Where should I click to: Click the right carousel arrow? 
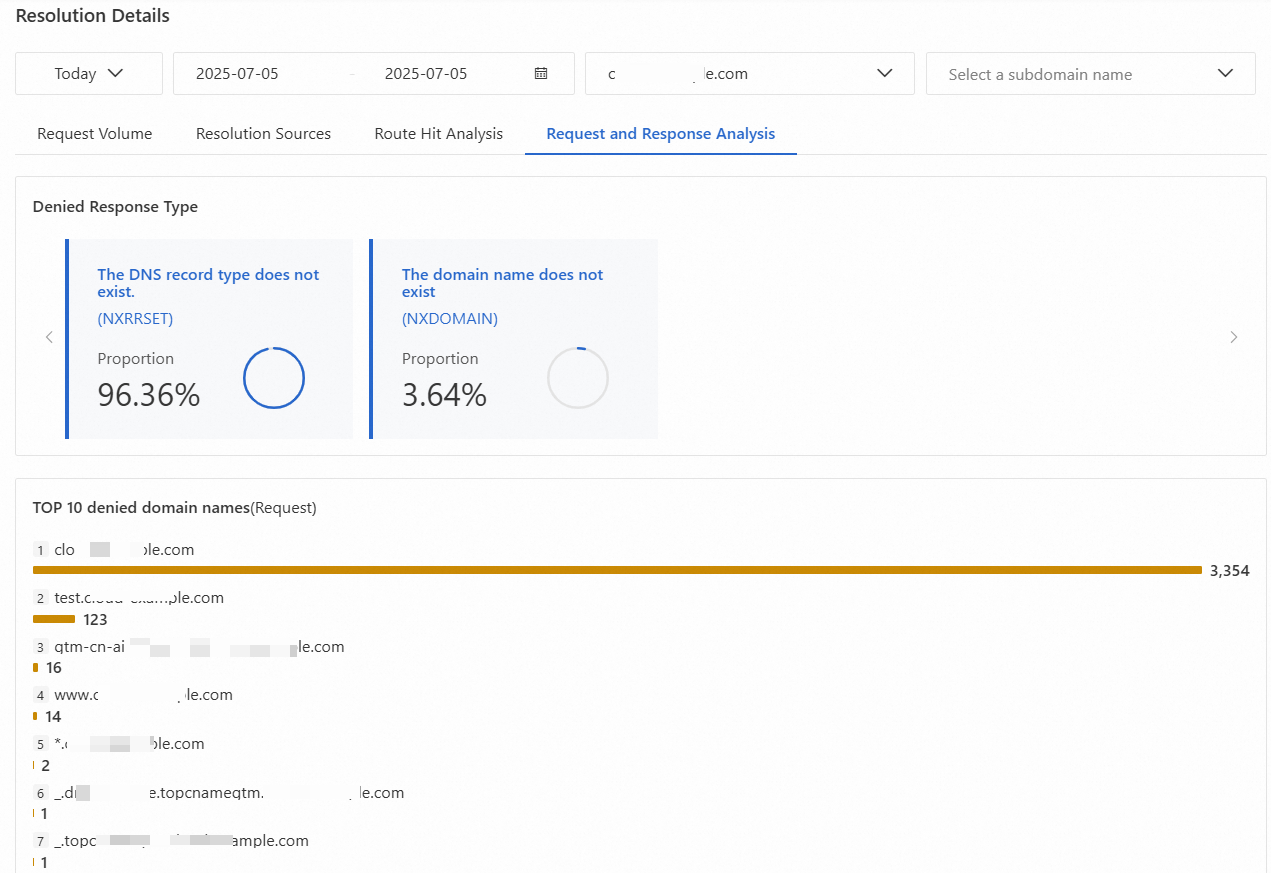click(x=1233, y=337)
